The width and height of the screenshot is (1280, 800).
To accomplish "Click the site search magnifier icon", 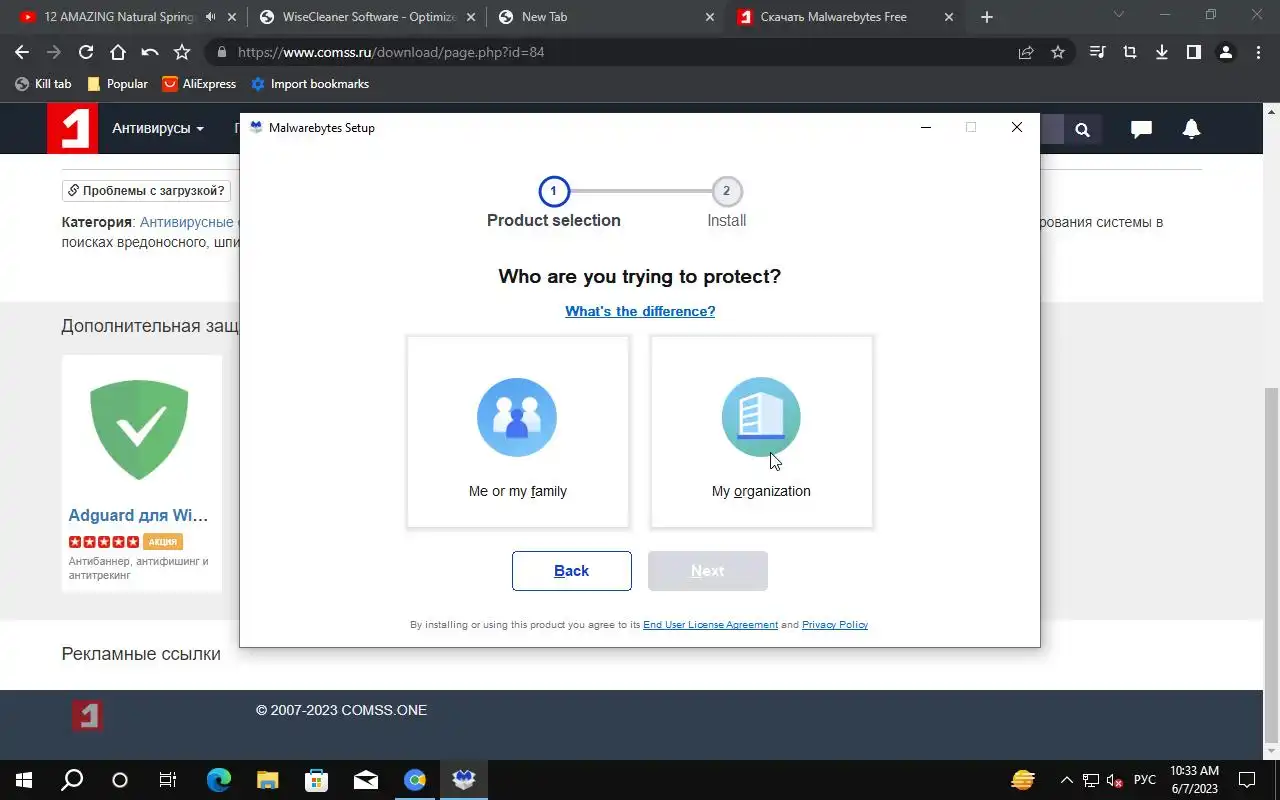I will click(x=1082, y=129).
